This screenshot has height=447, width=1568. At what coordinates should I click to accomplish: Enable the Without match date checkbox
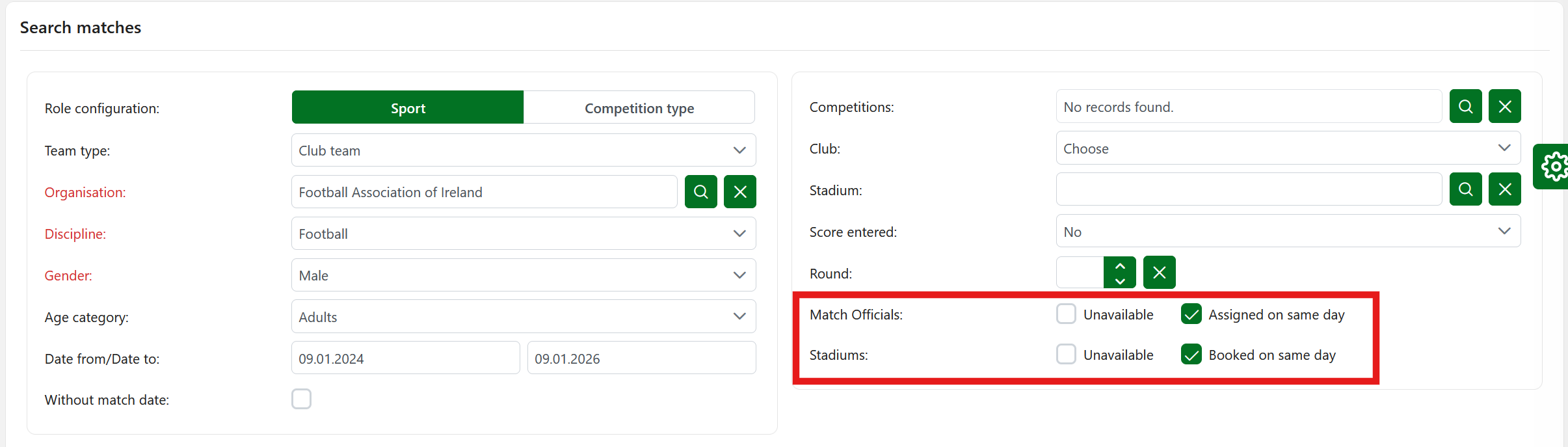point(301,399)
